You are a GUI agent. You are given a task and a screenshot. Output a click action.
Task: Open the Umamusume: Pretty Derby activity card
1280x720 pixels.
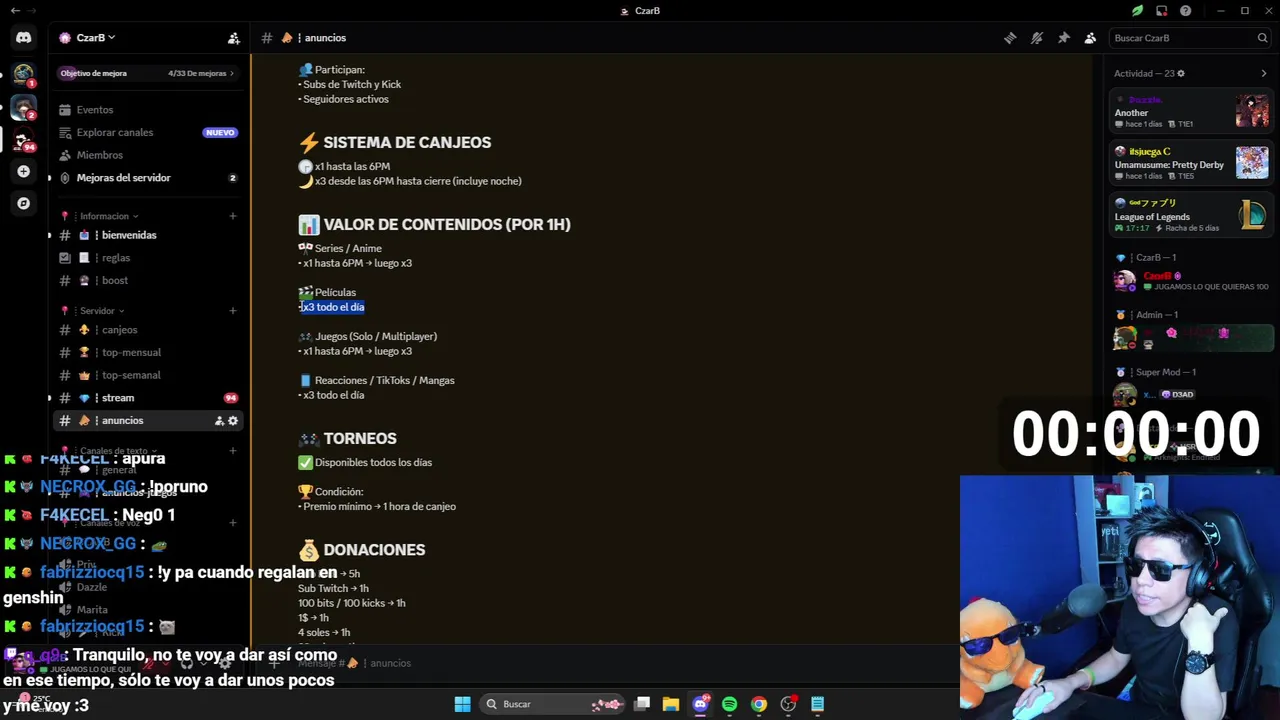[1192, 163]
